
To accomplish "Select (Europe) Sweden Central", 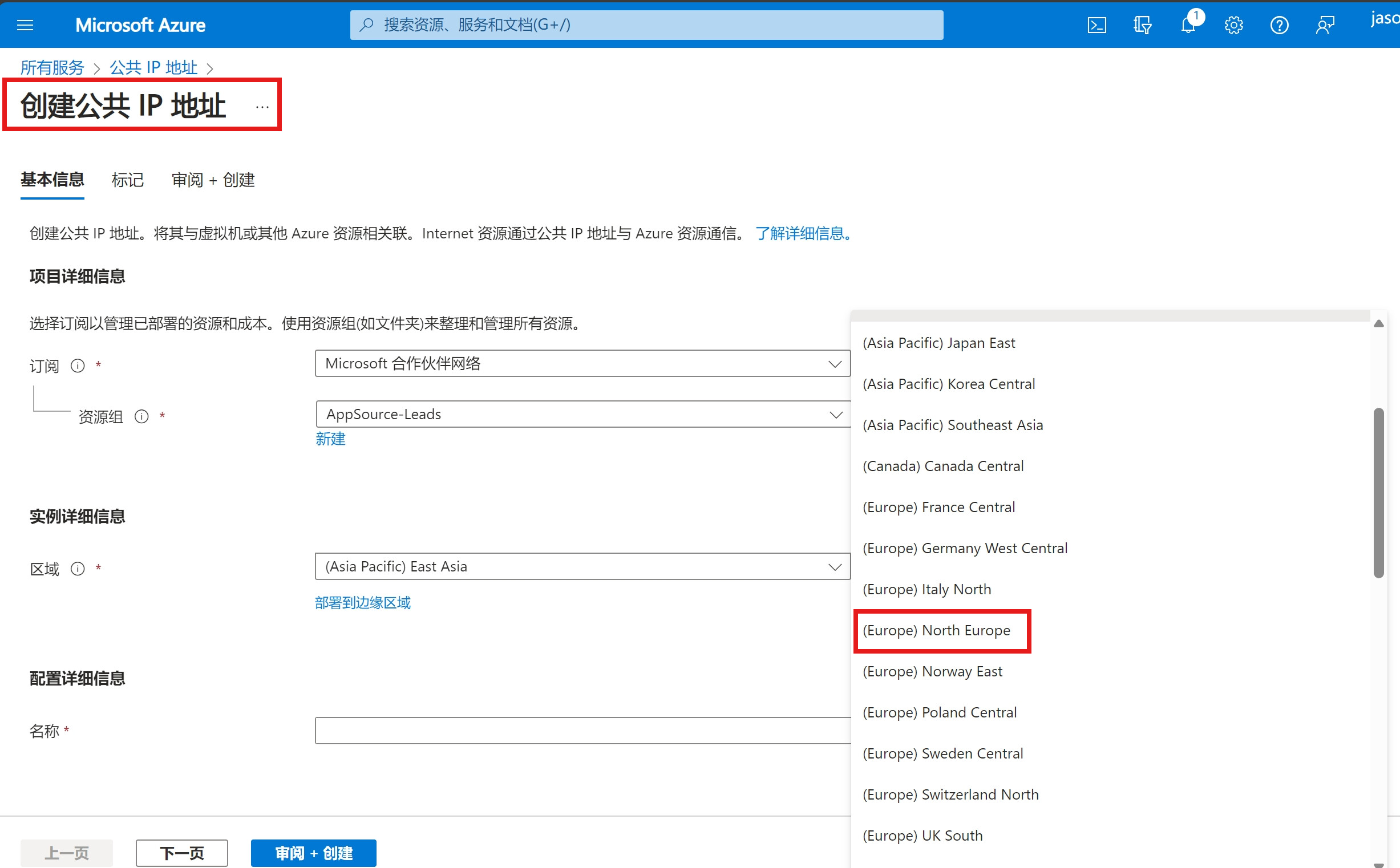I will [1110, 753].
